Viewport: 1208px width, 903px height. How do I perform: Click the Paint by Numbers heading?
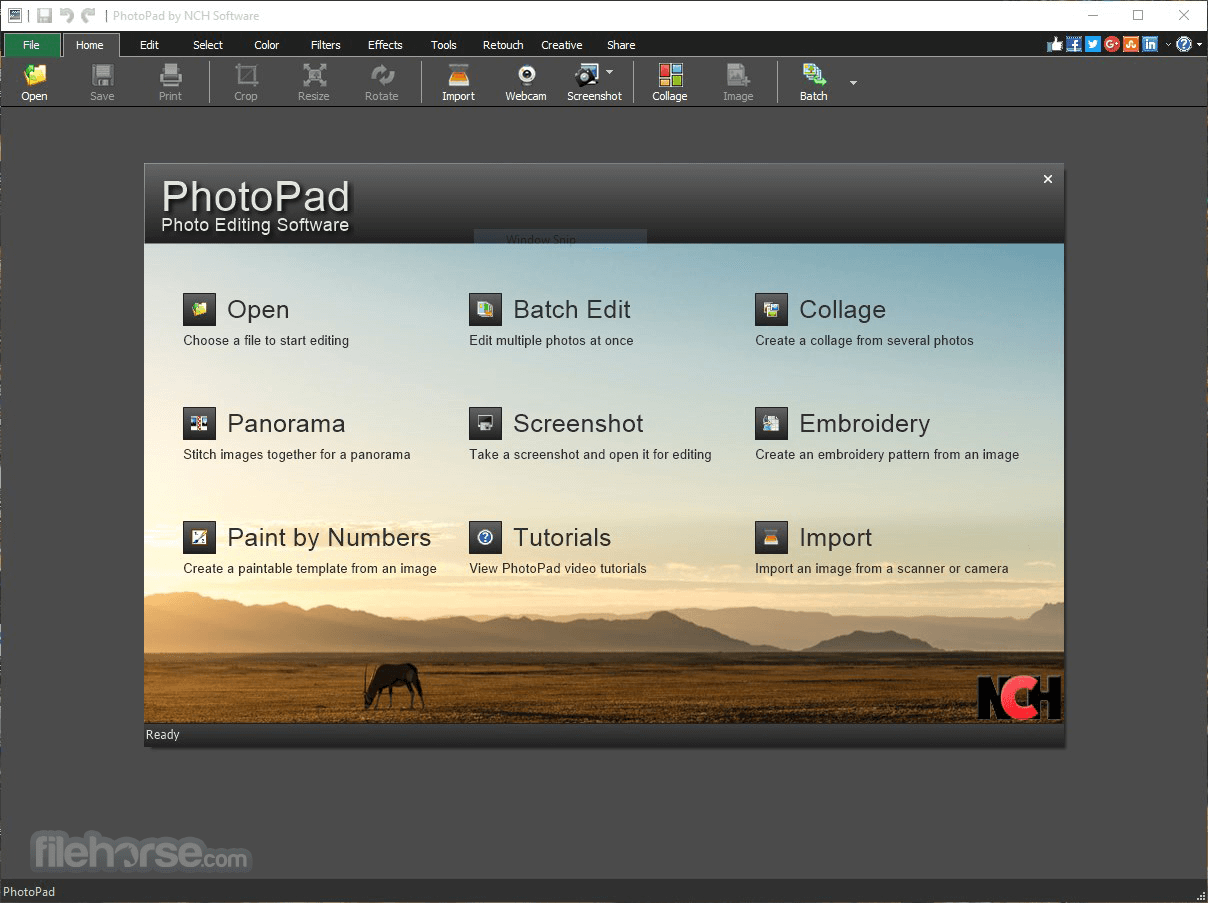329,539
